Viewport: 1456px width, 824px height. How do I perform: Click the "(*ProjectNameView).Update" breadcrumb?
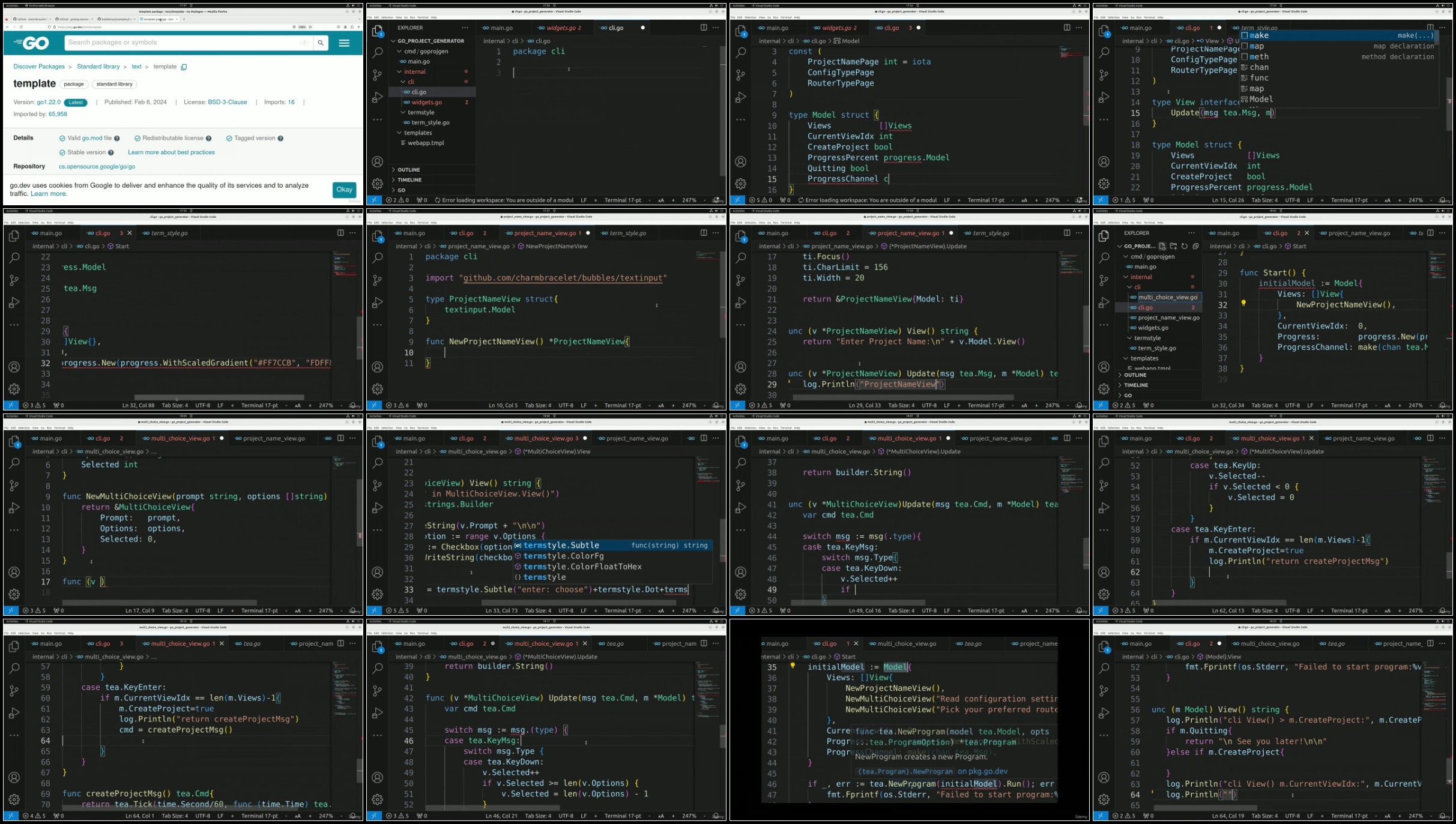(x=927, y=246)
